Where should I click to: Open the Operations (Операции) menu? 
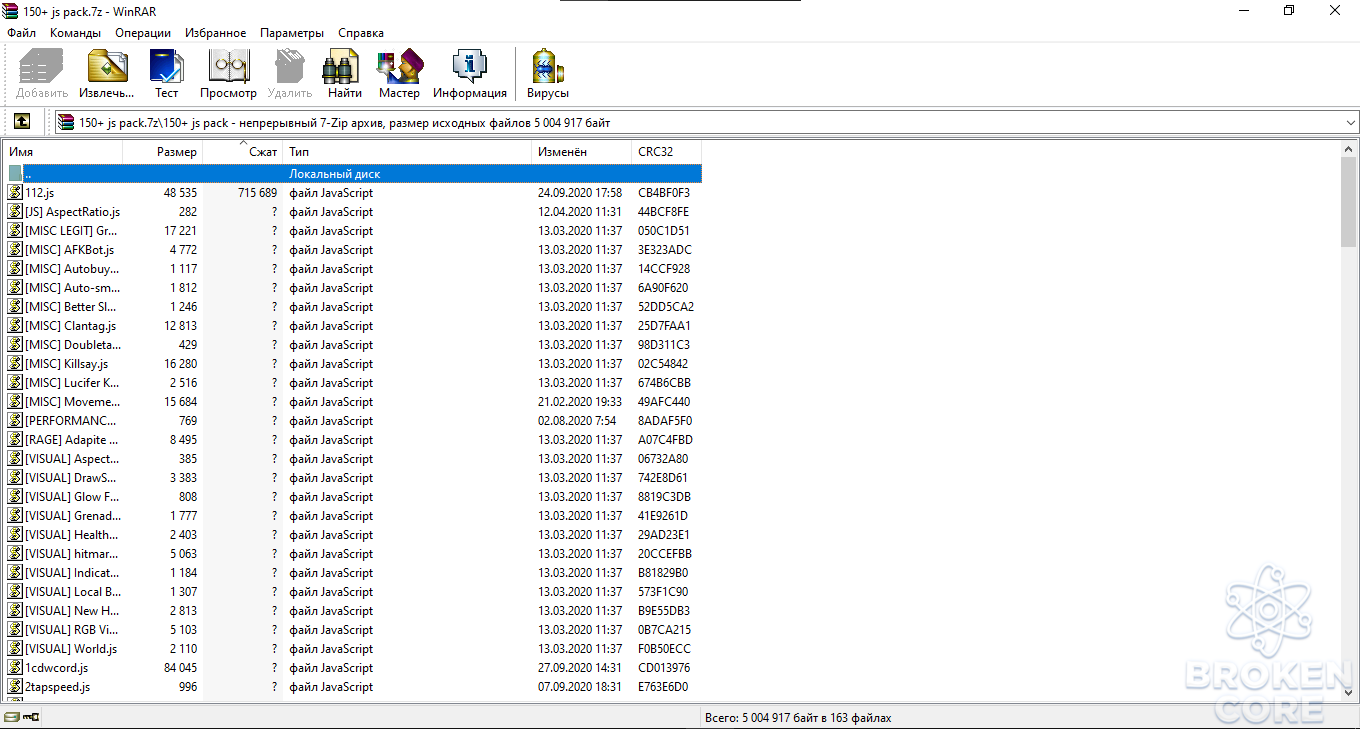tap(143, 33)
